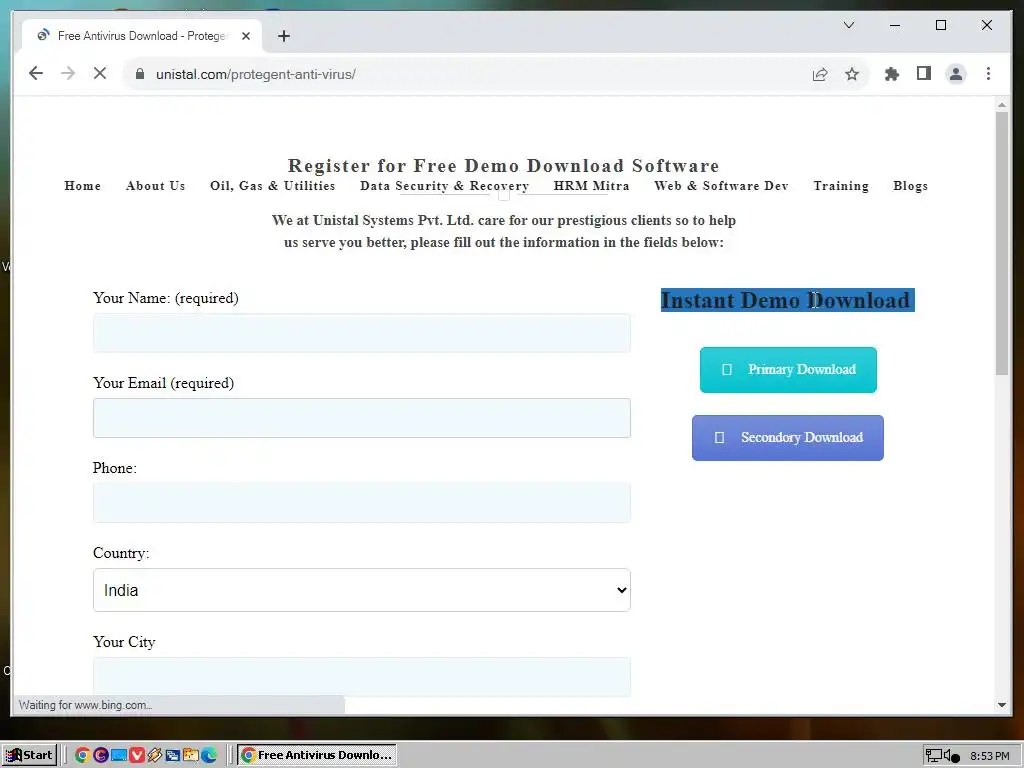Launch Vivaldi from the quick launch bar
This screenshot has height=768, width=1024.
click(x=136, y=755)
